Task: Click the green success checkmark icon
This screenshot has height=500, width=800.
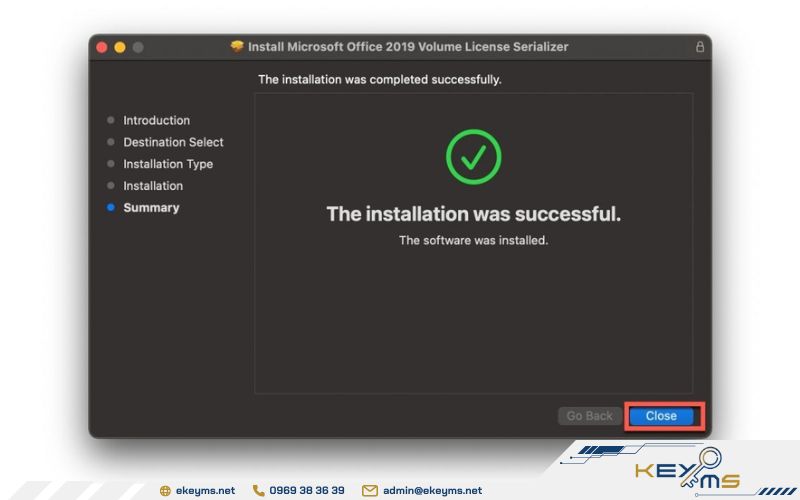Action: [473, 157]
